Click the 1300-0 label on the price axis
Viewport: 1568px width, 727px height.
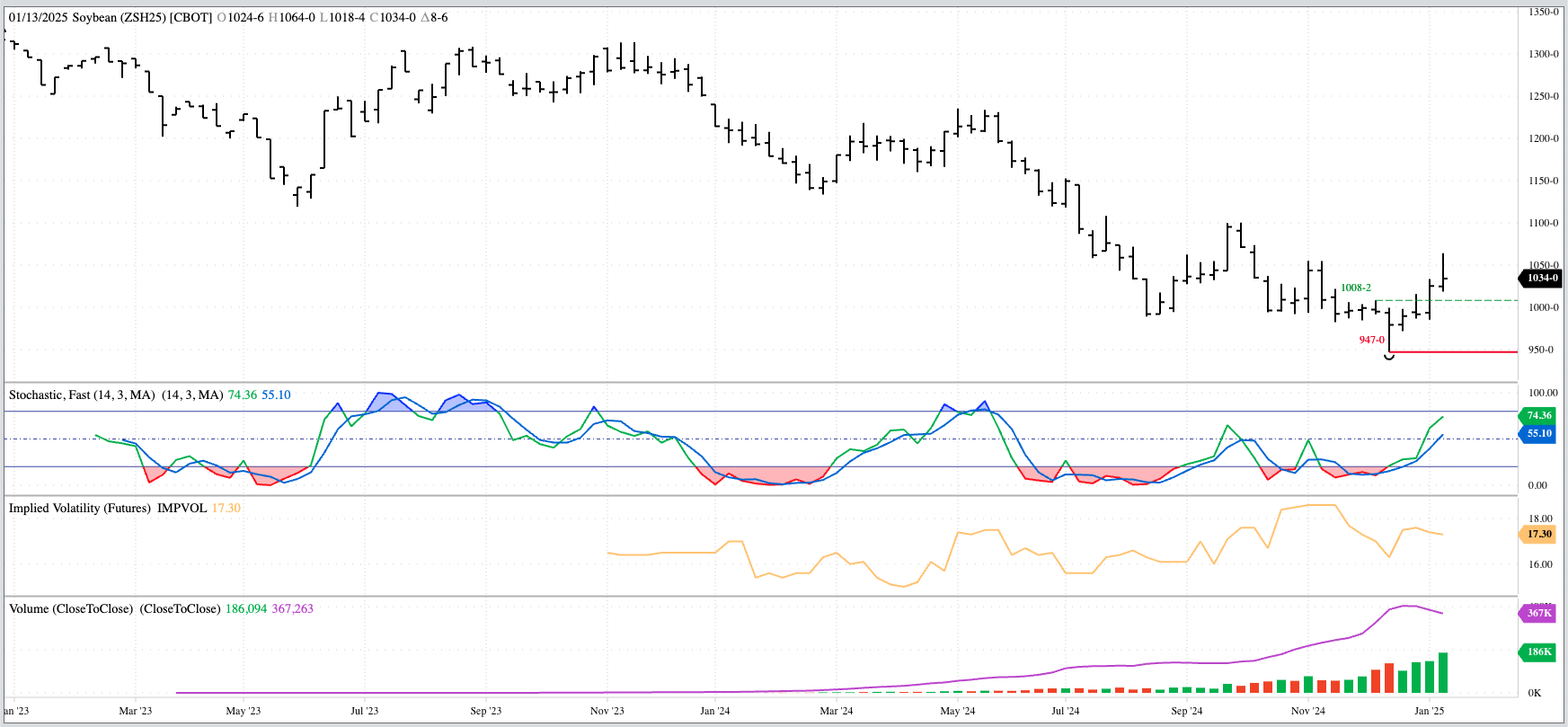tap(1544, 54)
